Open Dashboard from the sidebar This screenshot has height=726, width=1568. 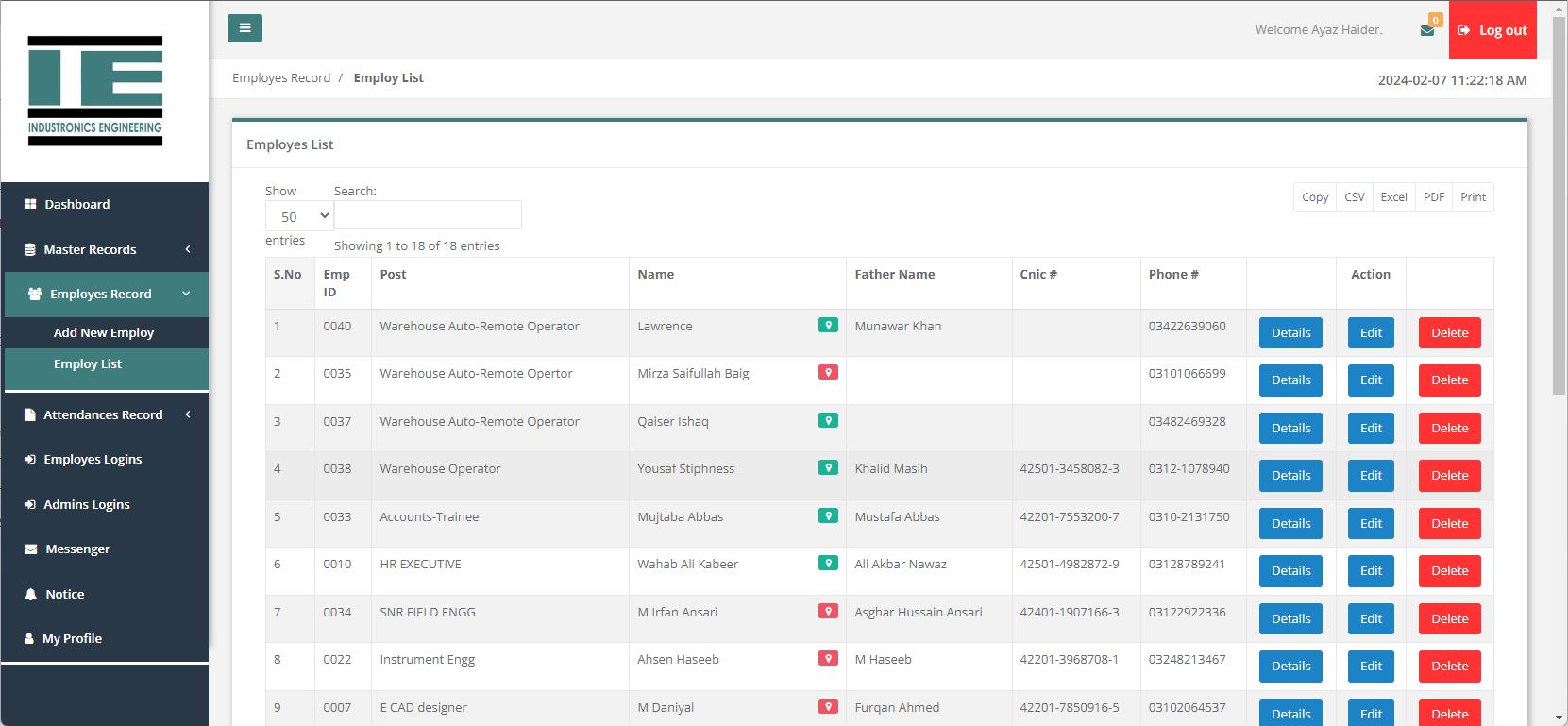[76, 204]
